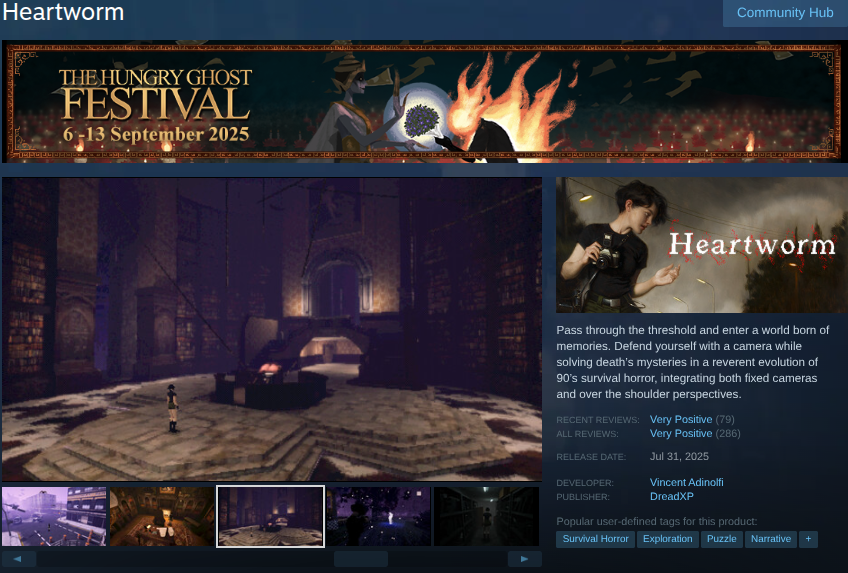Open developer Vincent Adinolfi link
Screen dimensions: 848x573
pyautogui.click(x=686, y=482)
